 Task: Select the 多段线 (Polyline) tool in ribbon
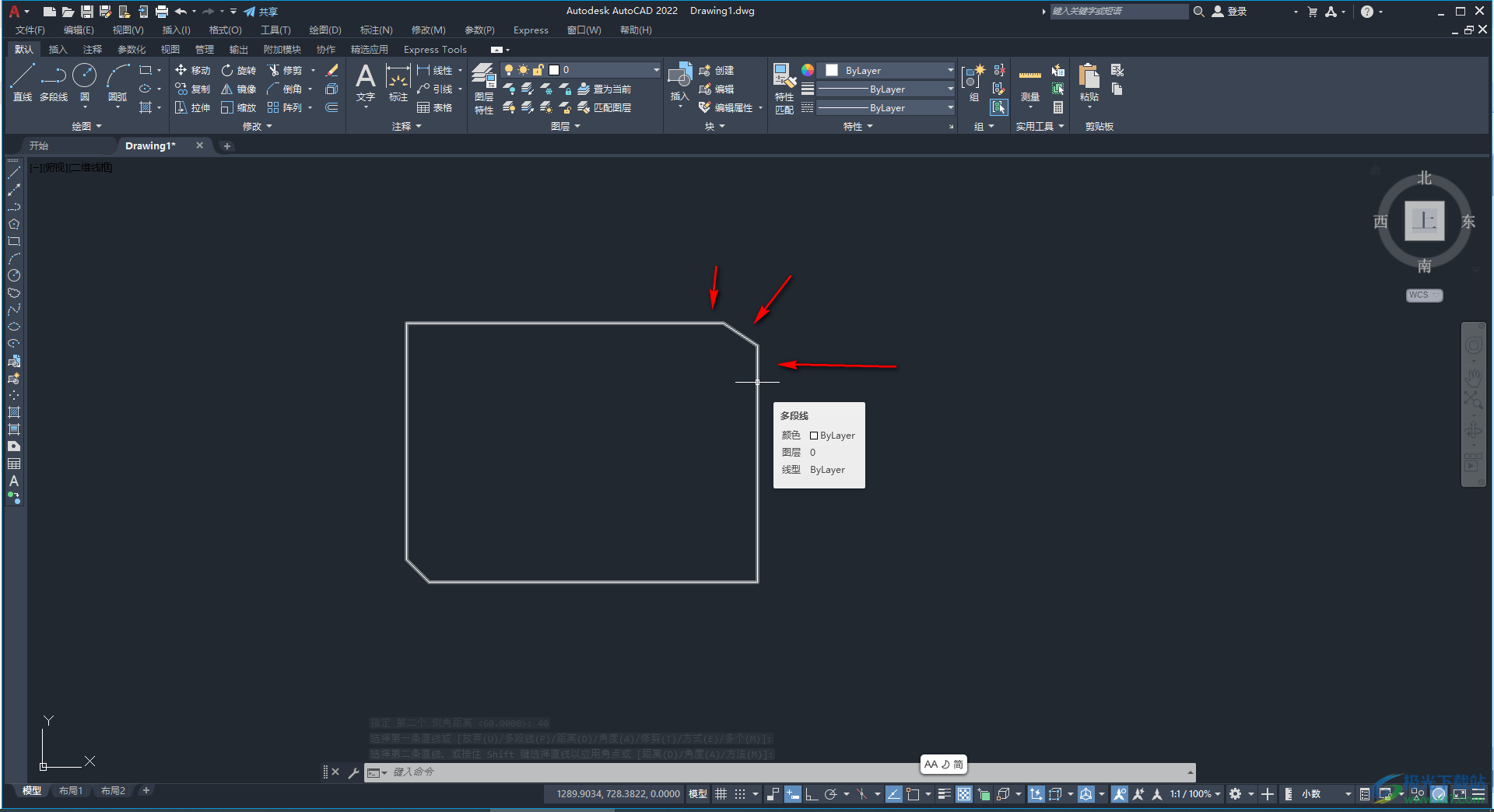(54, 82)
